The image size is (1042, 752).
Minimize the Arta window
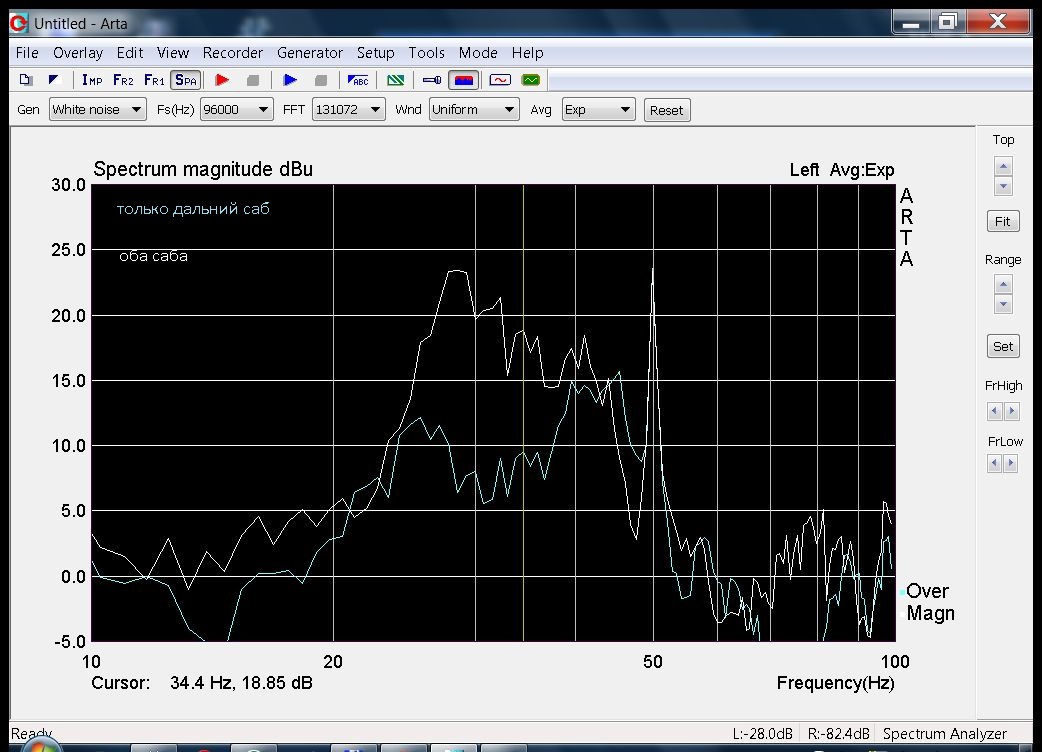click(x=910, y=22)
